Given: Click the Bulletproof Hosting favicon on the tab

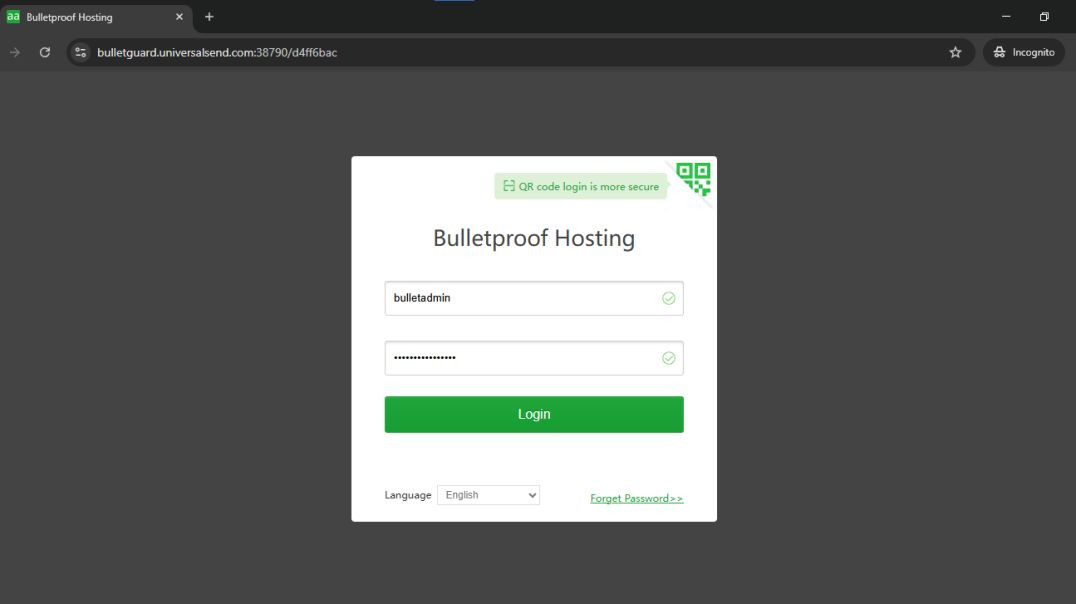Looking at the screenshot, I should (16, 16).
